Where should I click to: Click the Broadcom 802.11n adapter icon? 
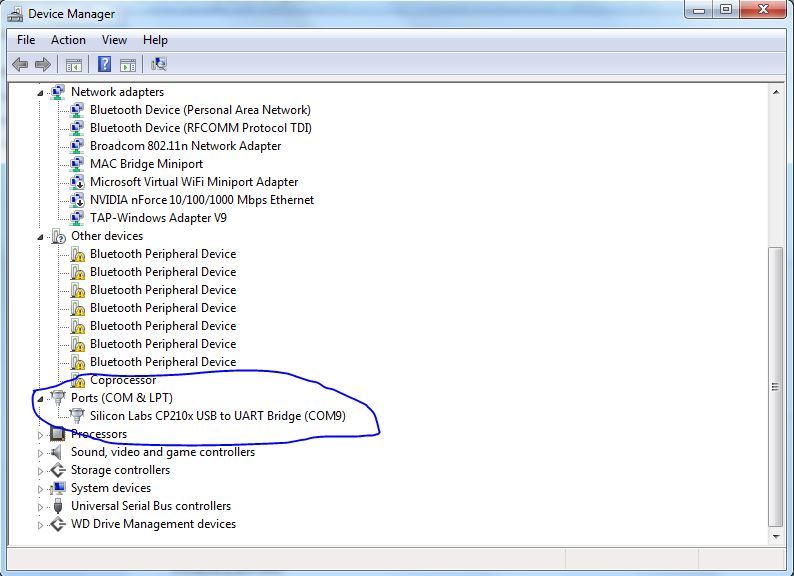(x=77, y=146)
